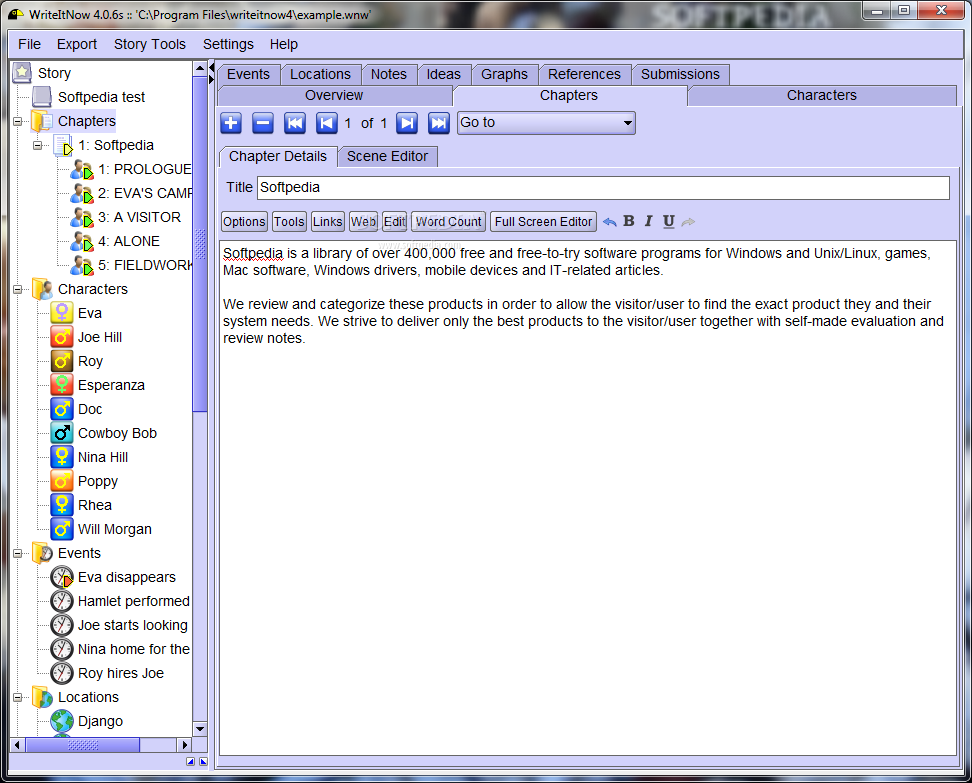Click the Web button
The width and height of the screenshot is (972, 783).
[363, 222]
